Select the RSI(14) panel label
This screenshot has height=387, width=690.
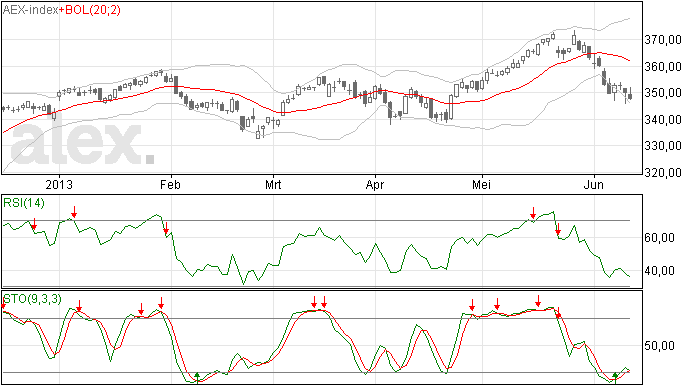point(24,203)
